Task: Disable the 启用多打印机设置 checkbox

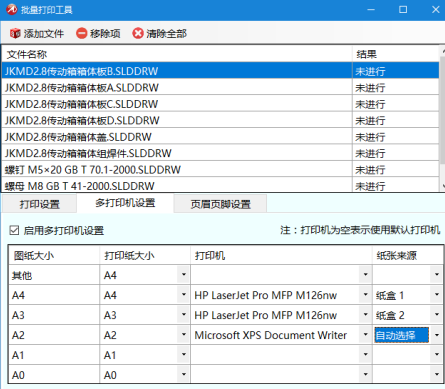Action: click(x=14, y=230)
